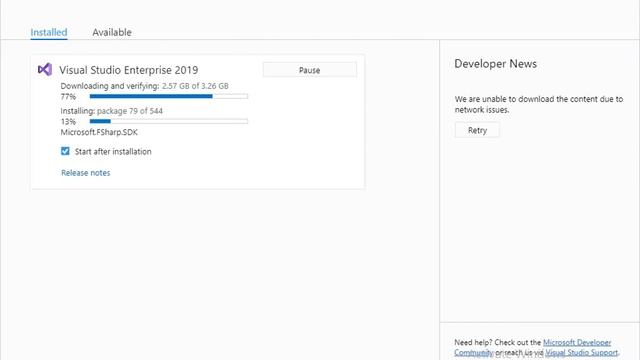The width and height of the screenshot is (640, 360).
Task: Click the 13% install percentage label
Action: tap(68, 122)
